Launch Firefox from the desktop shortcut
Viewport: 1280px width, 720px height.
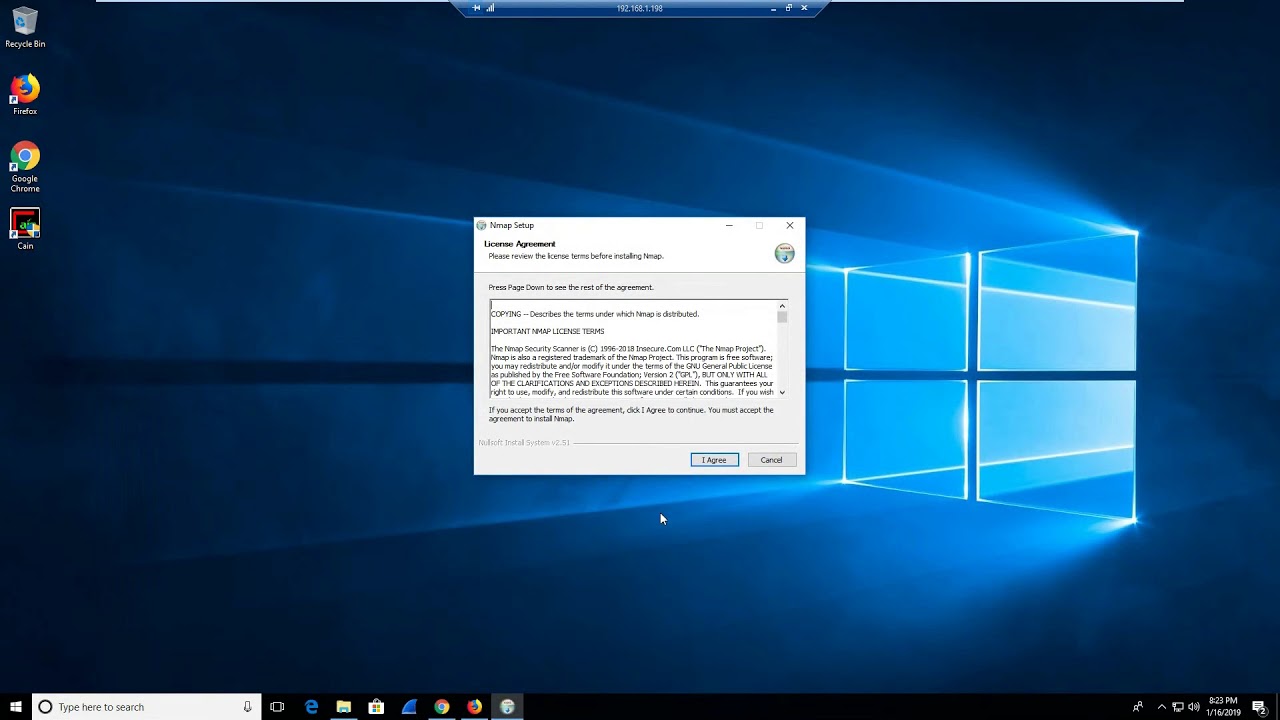coord(25,95)
